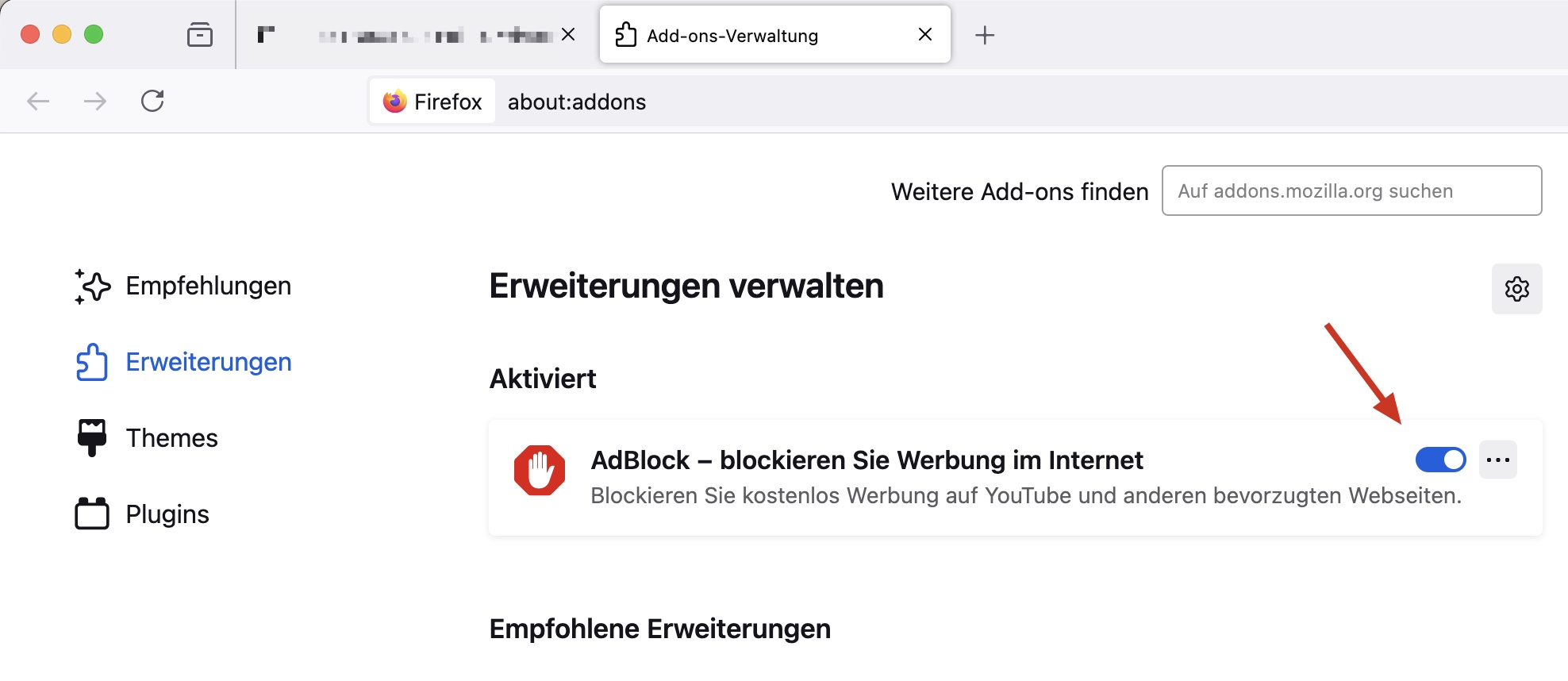1568x681 pixels.
Task: Click the puzzle icon beside Erweiterungen
Action: tap(92, 362)
